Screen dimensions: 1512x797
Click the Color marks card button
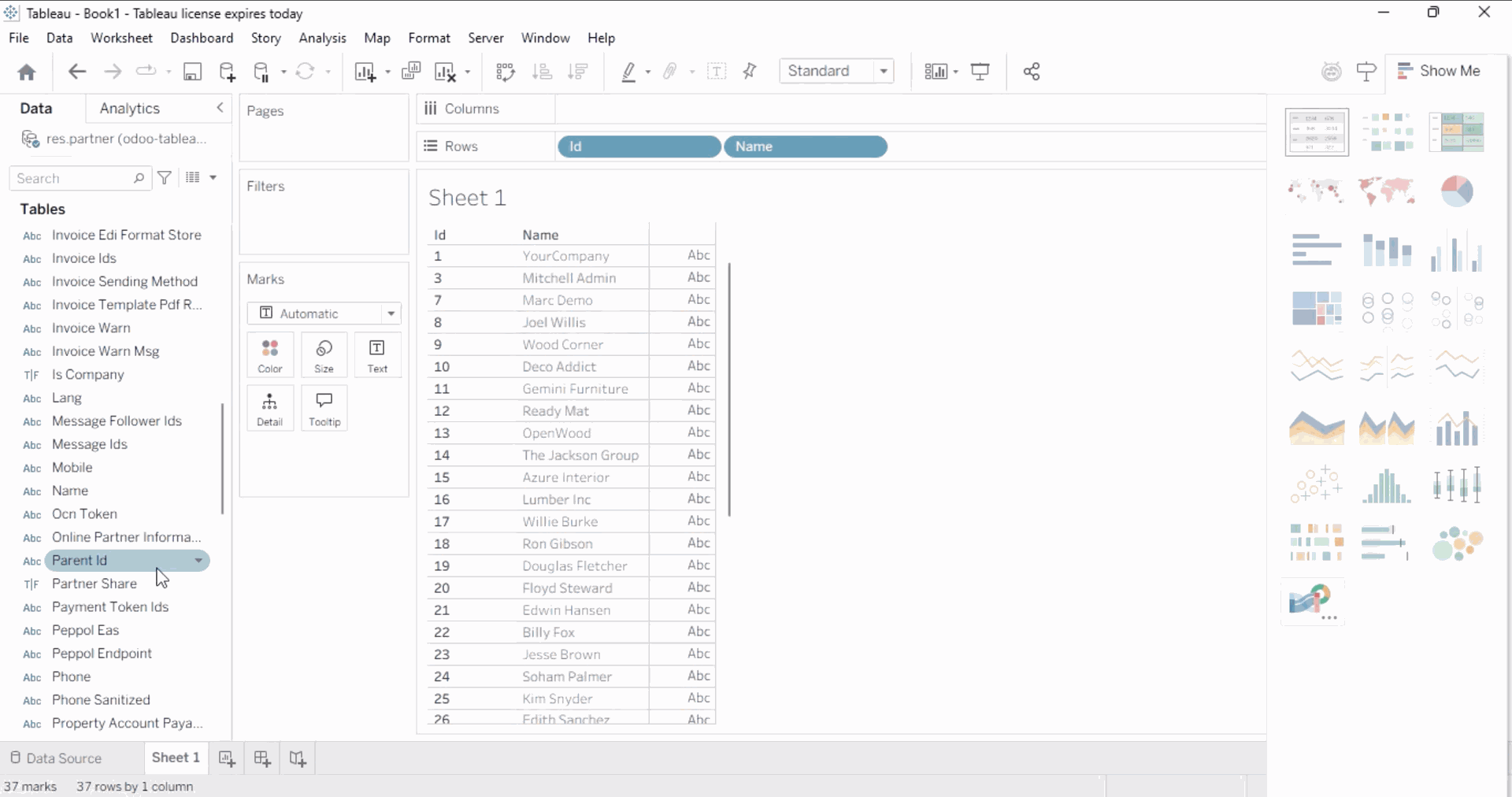pyautogui.click(x=270, y=355)
